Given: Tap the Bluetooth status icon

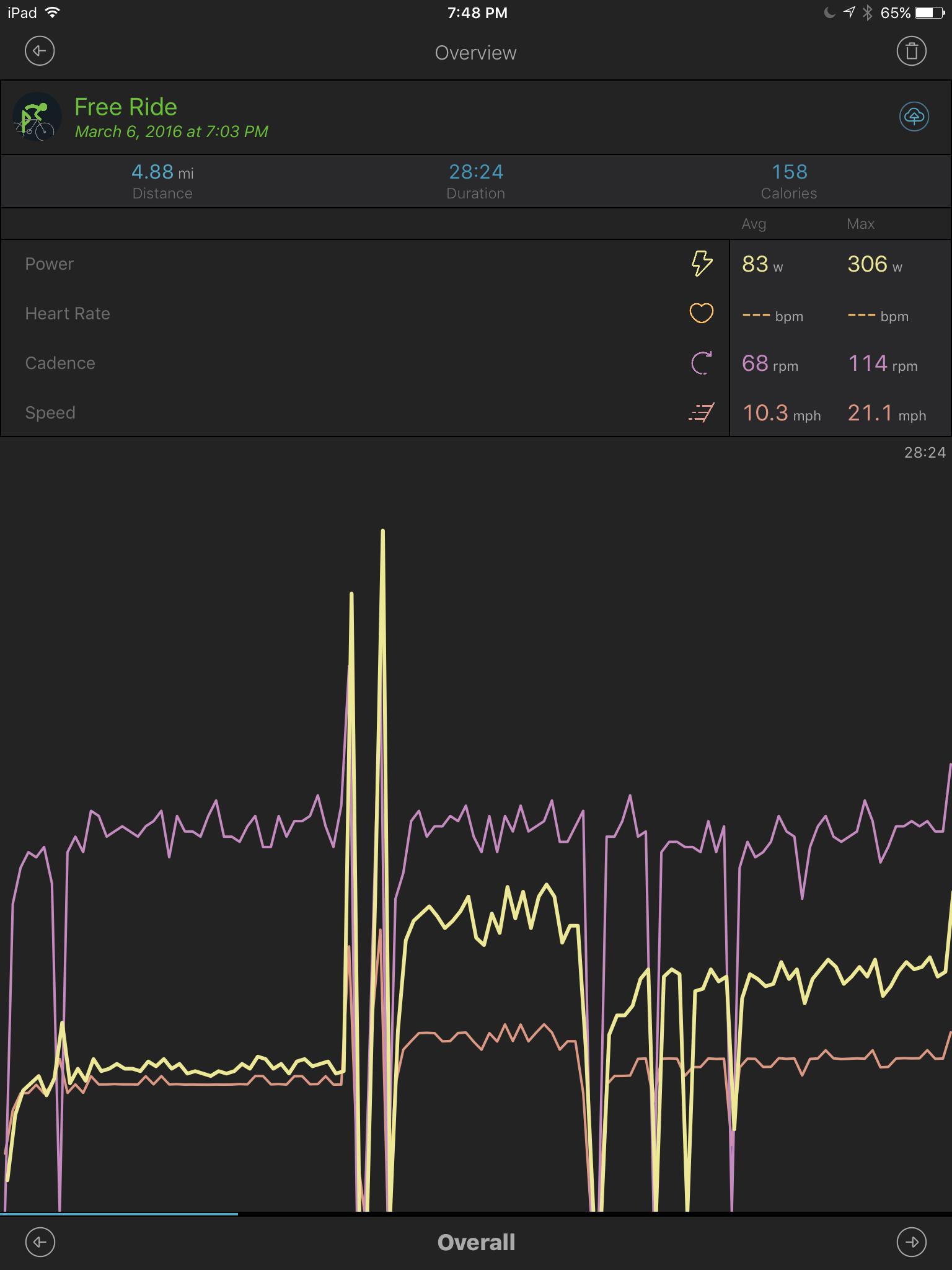Looking at the screenshot, I should [x=868, y=12].
